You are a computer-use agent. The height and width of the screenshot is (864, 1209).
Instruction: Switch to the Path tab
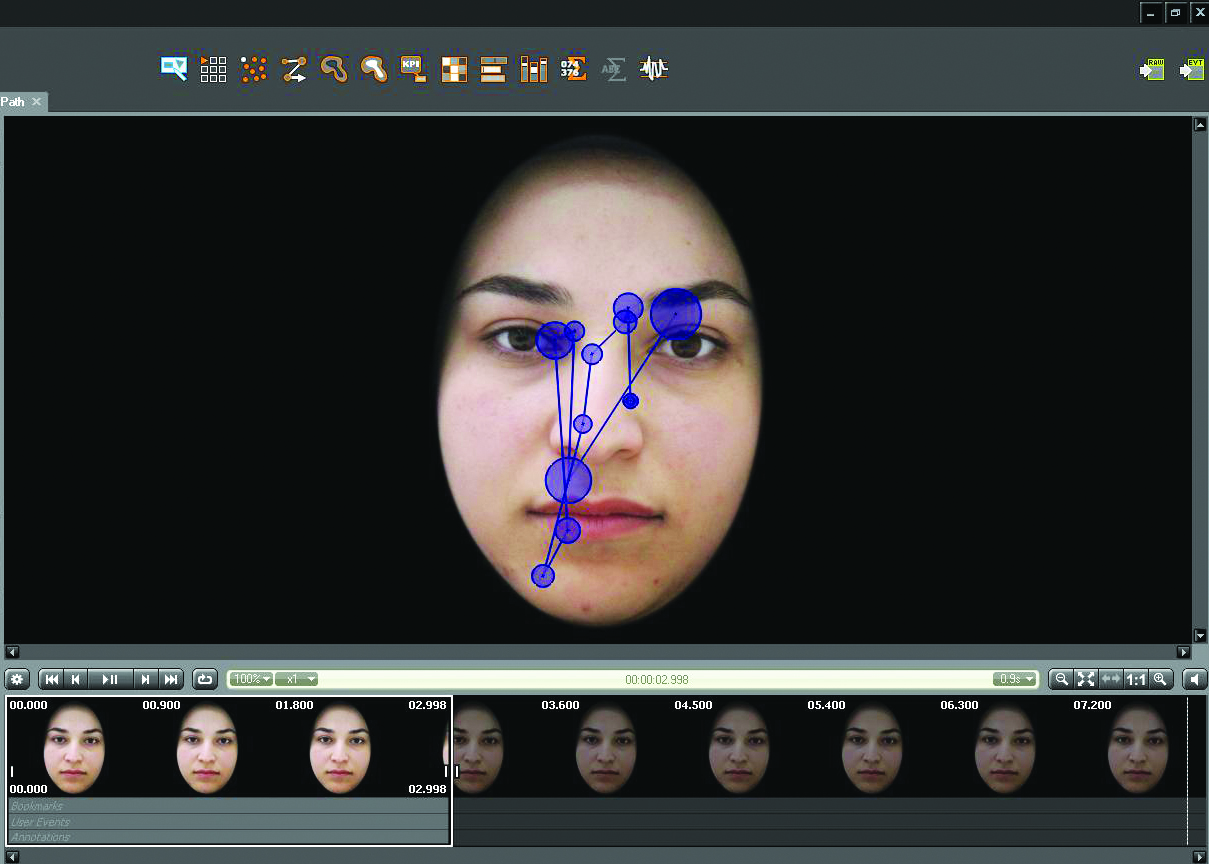pos(14,102)
